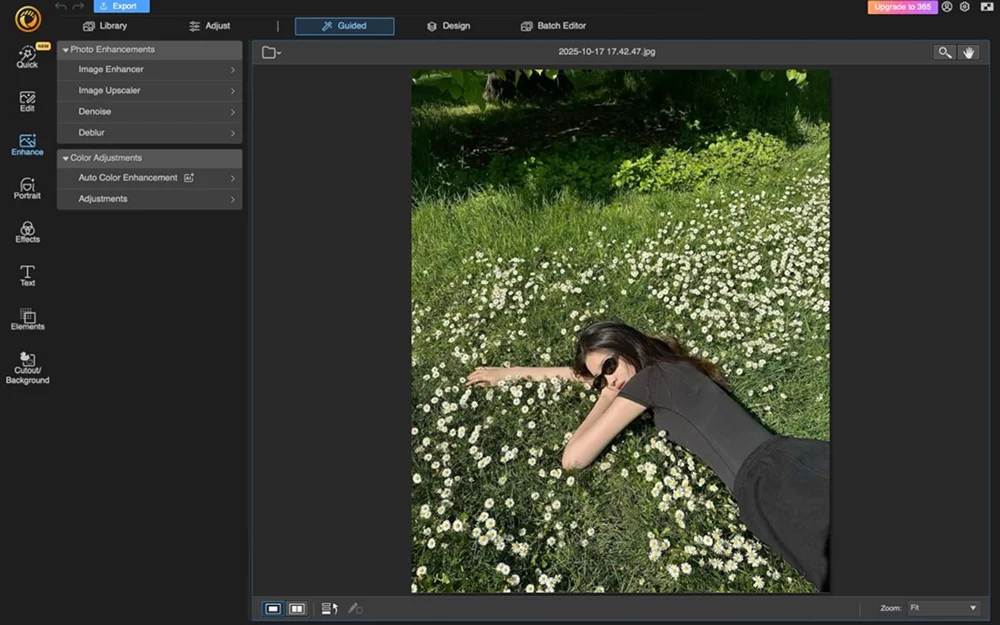This screenshot has width=1000, height=625.
Task: Open the Effects panel
Action: click(x=27, y=232)
